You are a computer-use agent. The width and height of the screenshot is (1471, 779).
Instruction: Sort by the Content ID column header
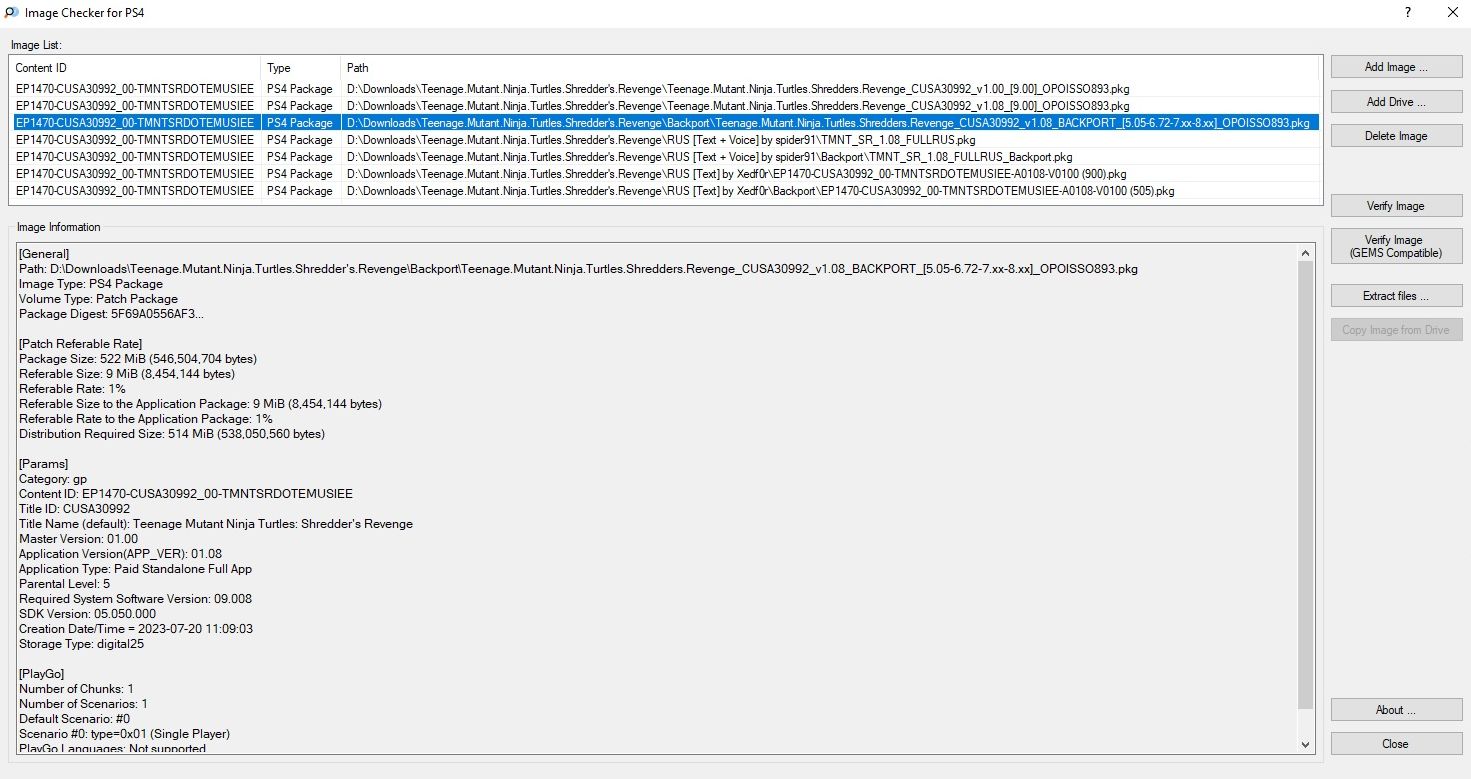[x=136, y=68]
